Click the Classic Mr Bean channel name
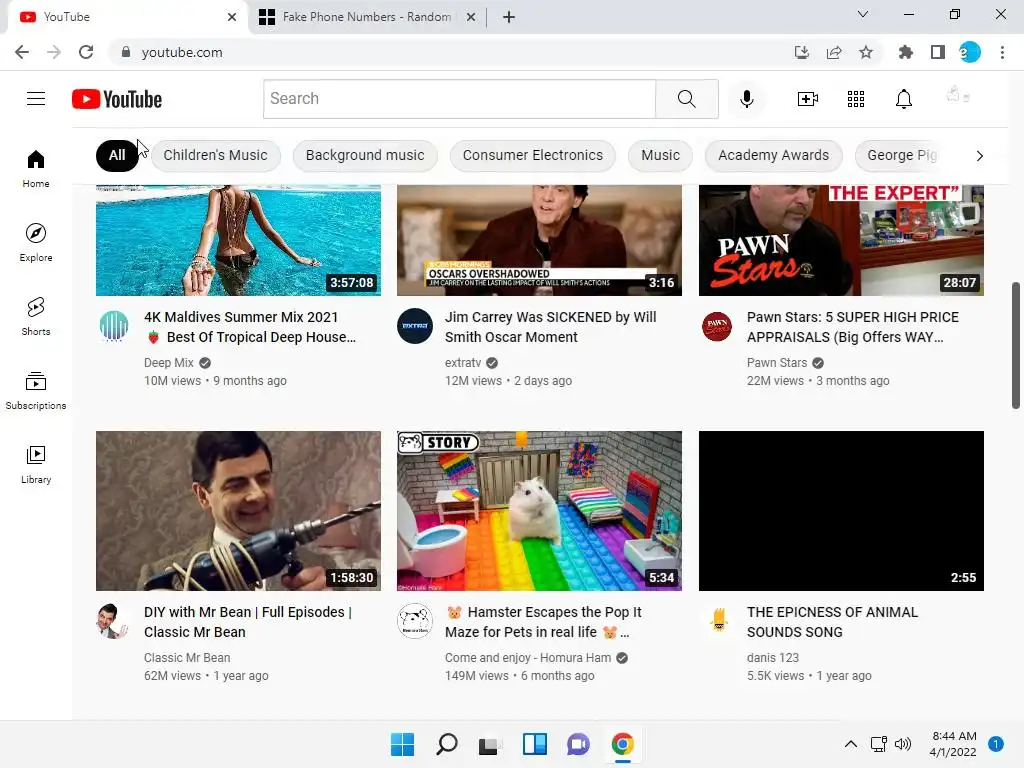Image resolution: width=1024 pixels, height=768 pixels. pyautogui.click(x=187, y=658)
